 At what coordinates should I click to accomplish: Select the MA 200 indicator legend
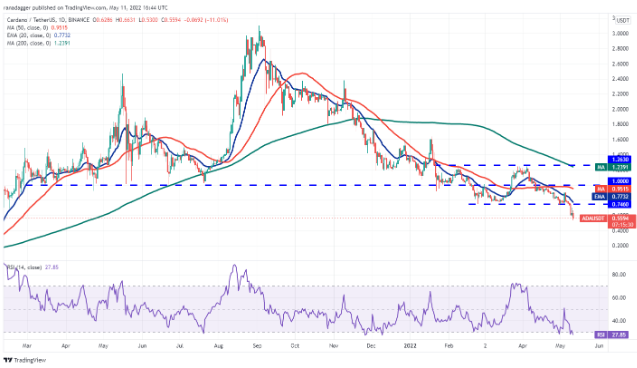(38, 43)
